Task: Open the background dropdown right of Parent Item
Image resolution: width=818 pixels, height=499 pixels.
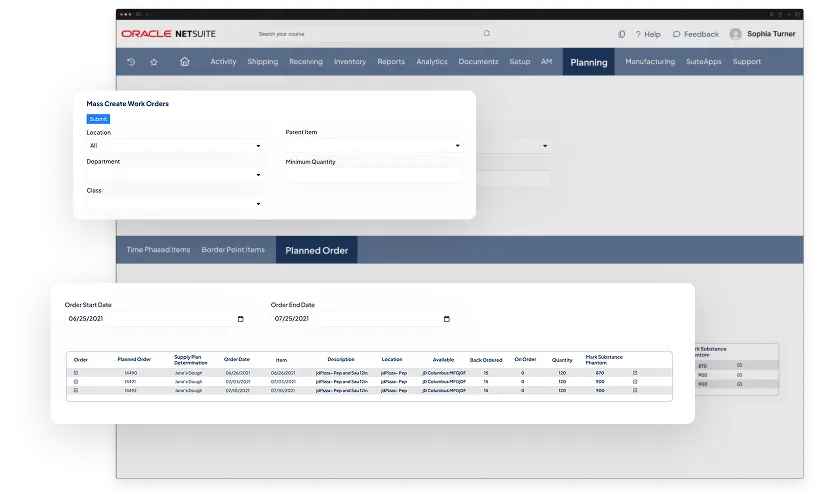Action: coord(545,146)
